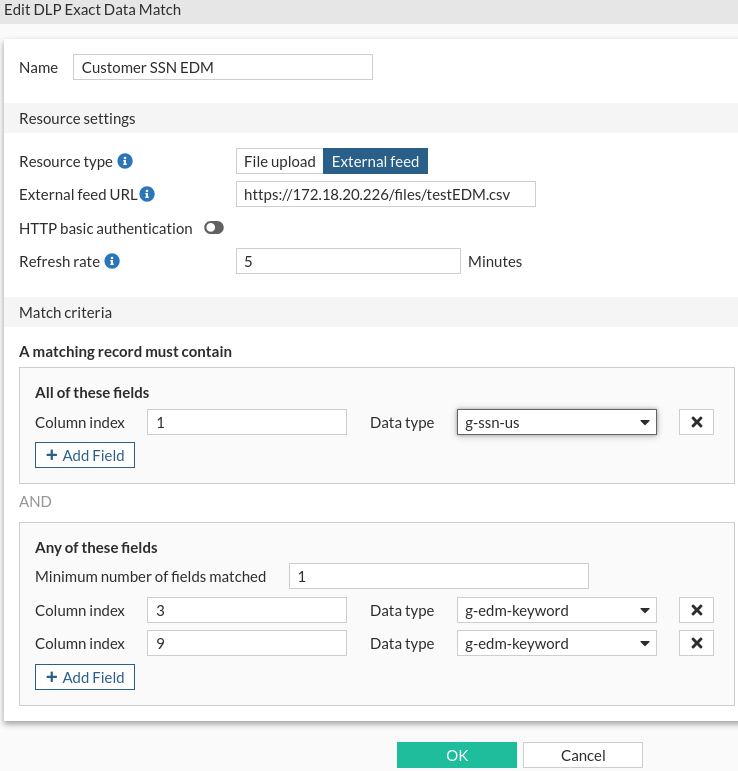Viewport: 738px width, 771px height.
Task: Click the Refresh rate info icon
Action: 112,261
